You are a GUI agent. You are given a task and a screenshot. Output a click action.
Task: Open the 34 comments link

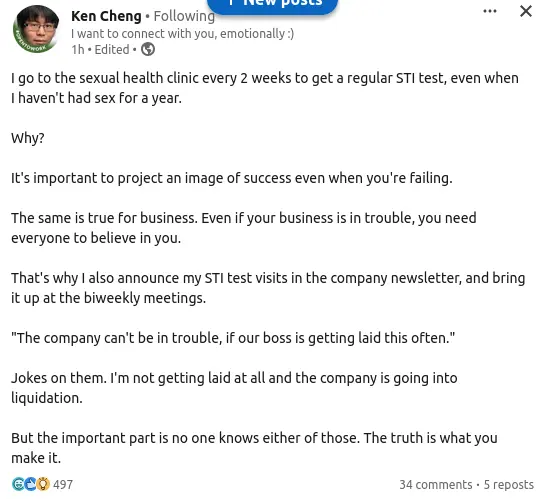[x=436, y=485]
